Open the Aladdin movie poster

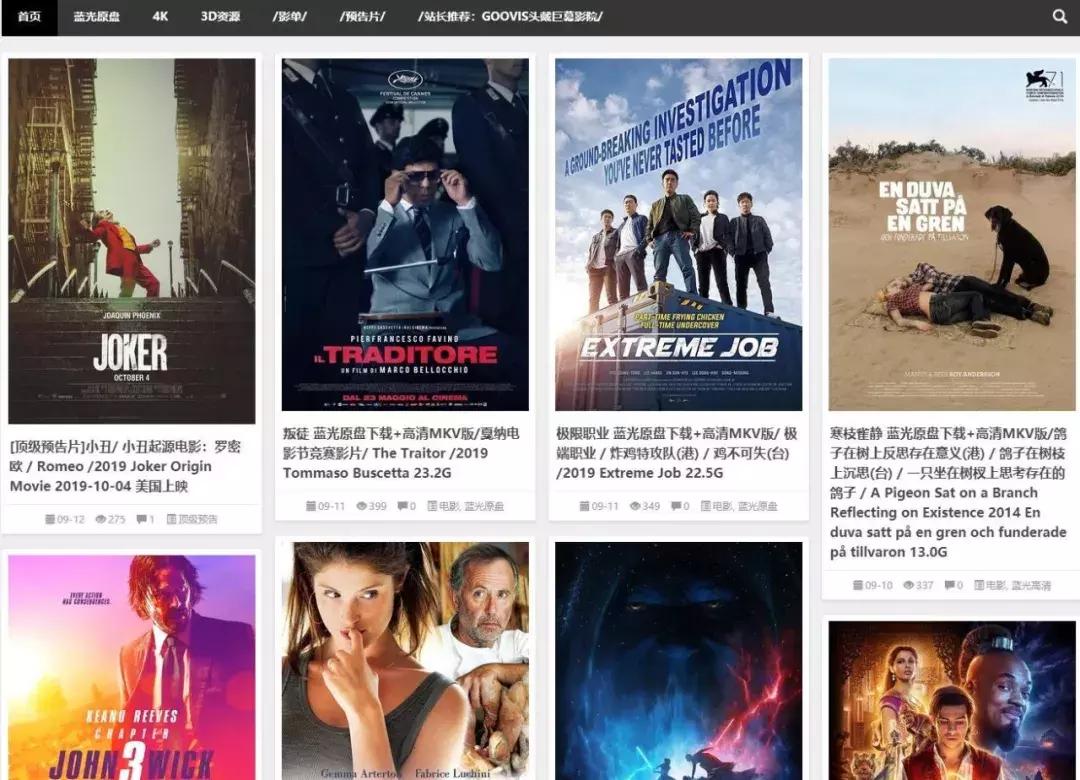pos(952,700)
